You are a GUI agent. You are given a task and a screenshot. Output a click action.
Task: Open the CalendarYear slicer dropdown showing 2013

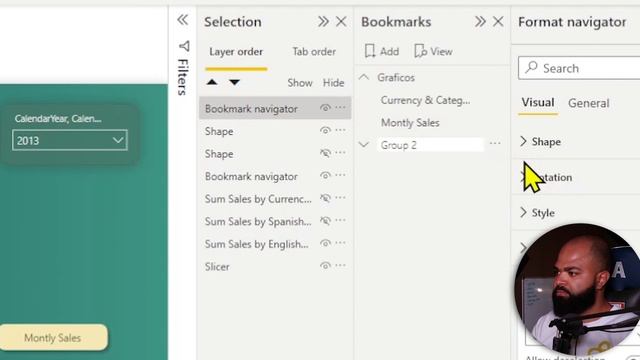[70, 140]
